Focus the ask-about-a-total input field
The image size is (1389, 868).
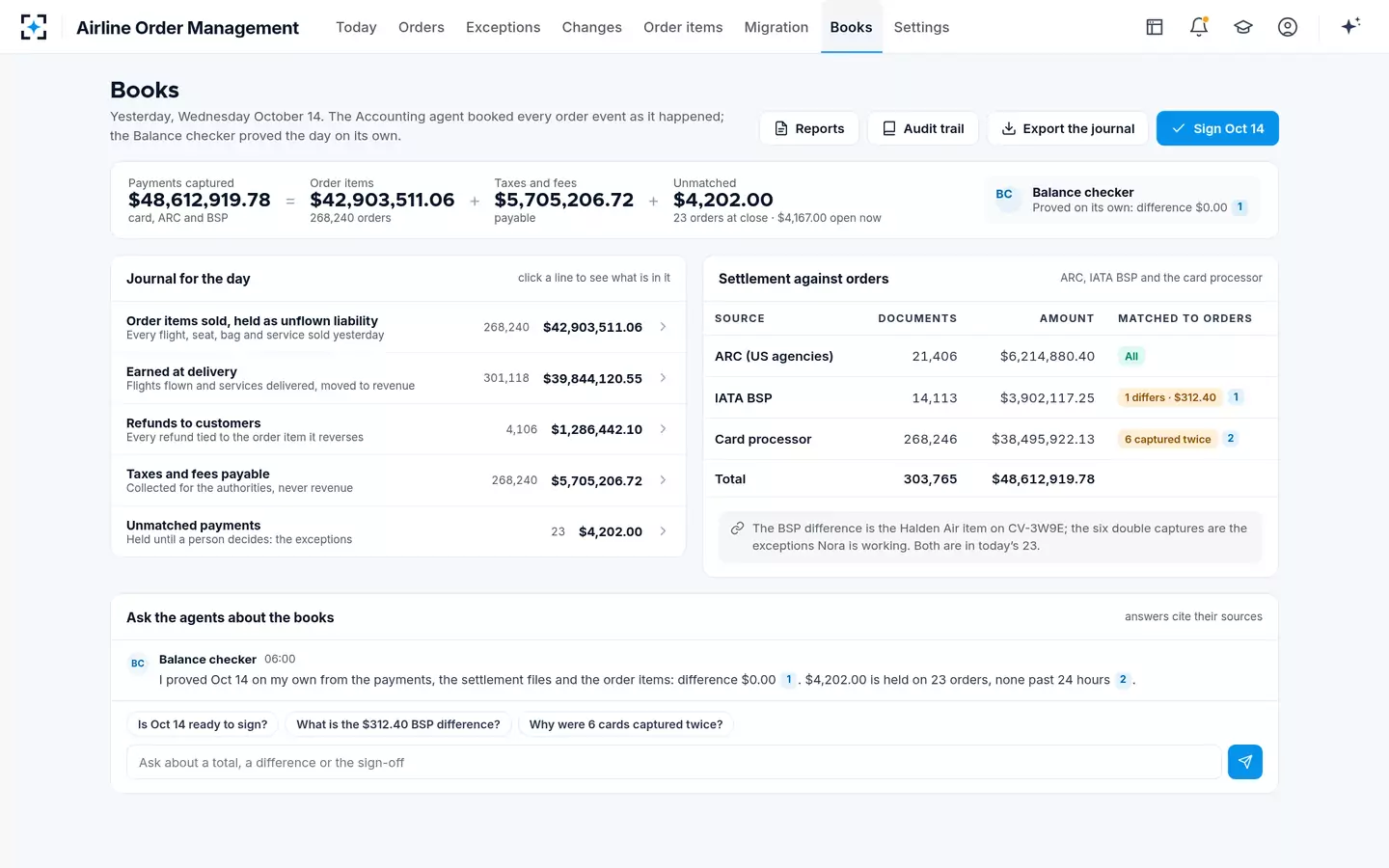point(674,762)
